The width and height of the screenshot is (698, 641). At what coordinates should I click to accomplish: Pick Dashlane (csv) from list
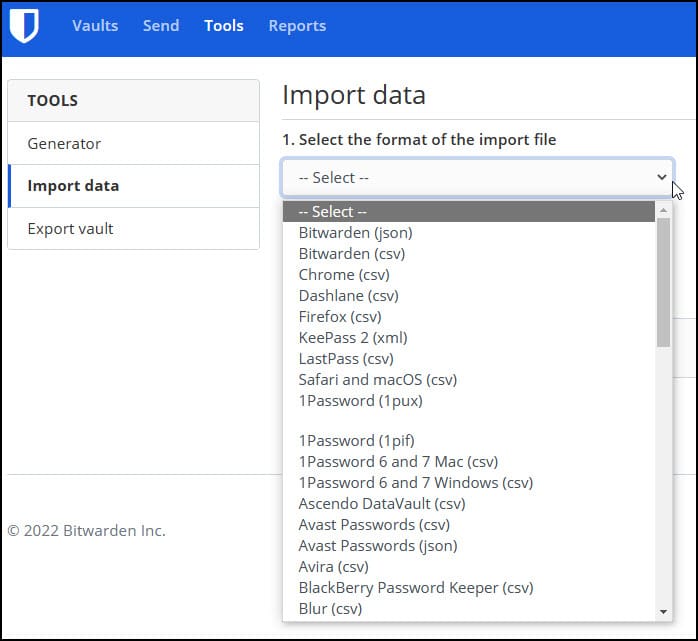[469, 296]
